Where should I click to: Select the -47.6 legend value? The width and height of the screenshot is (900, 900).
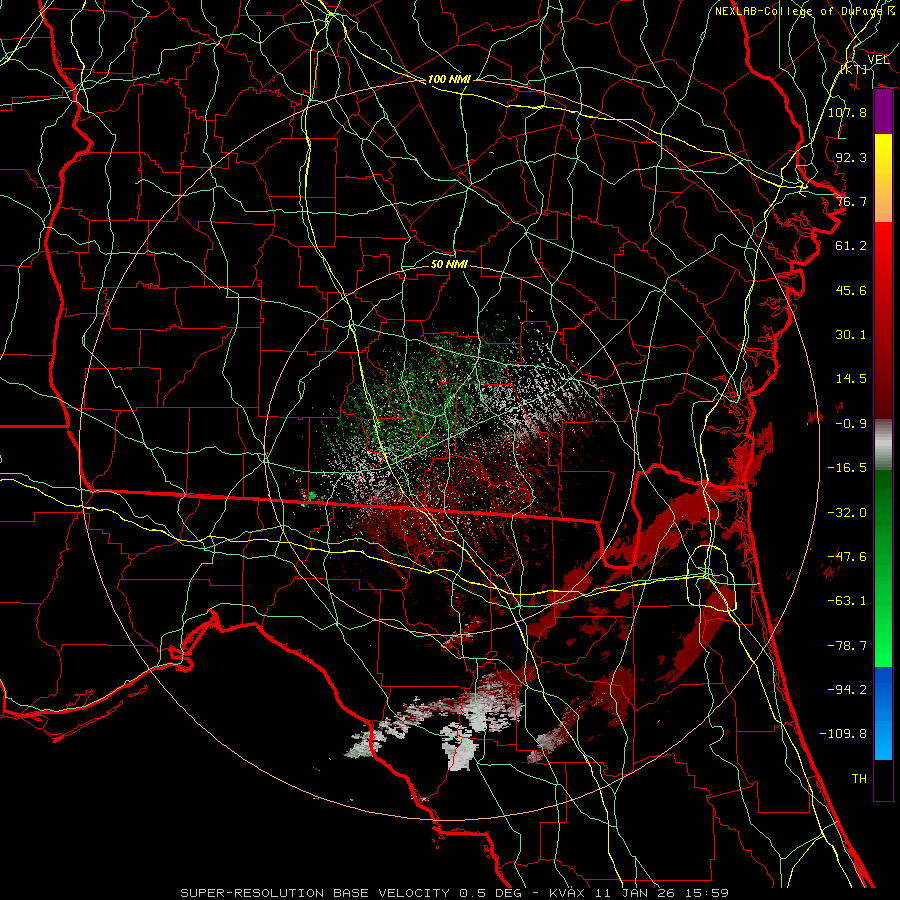pyautogui.click(x=847, y=557)
